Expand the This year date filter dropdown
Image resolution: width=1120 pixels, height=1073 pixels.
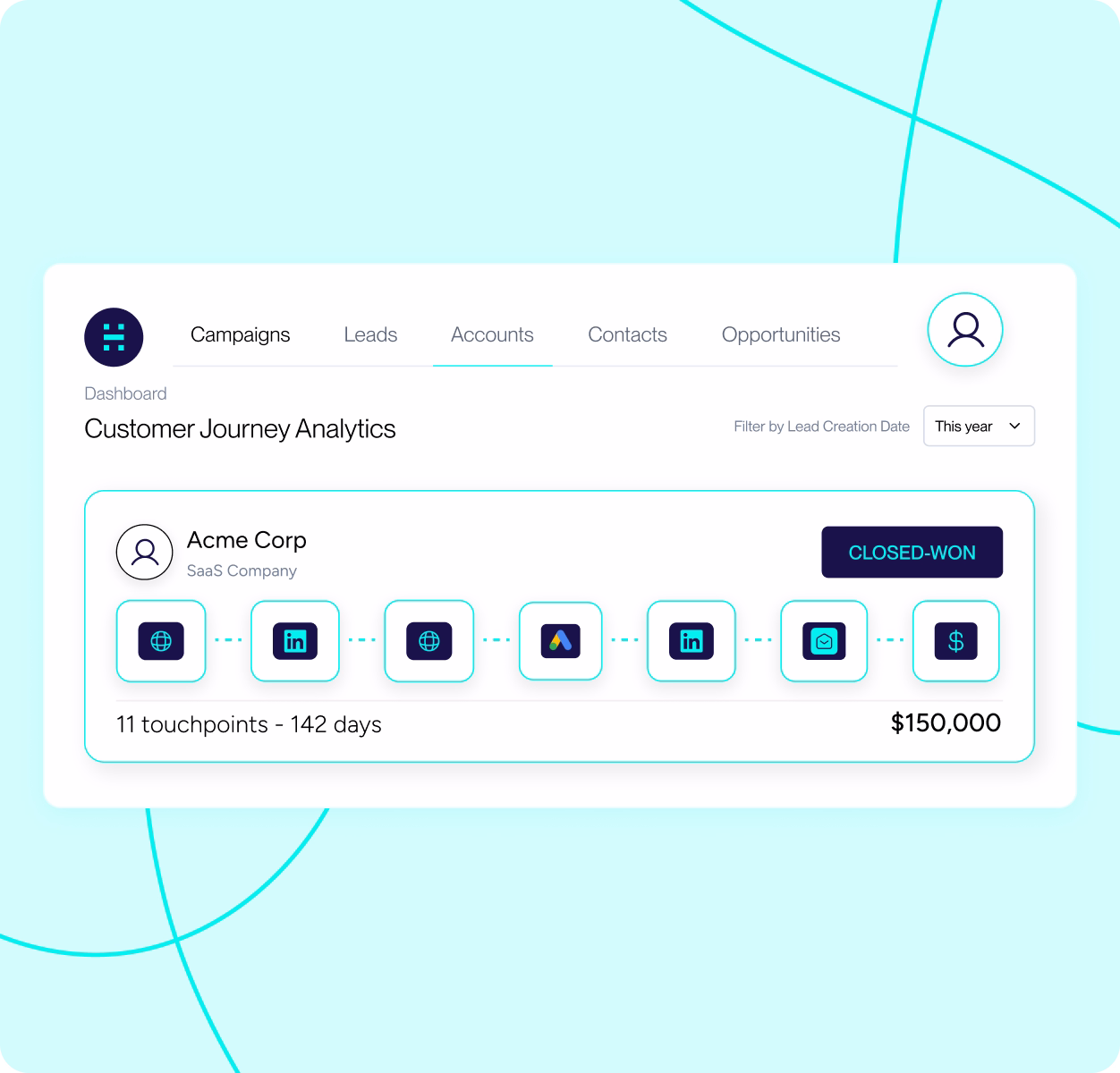point(979,427)
